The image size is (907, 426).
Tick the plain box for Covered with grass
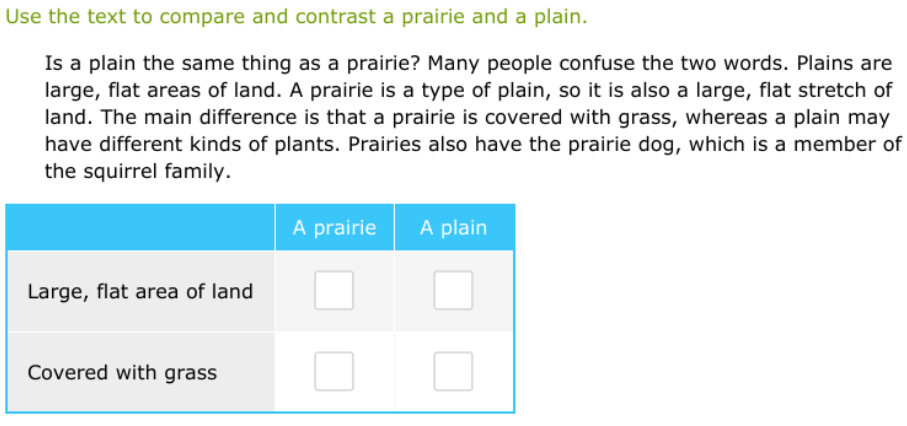[x=453, y=372]
